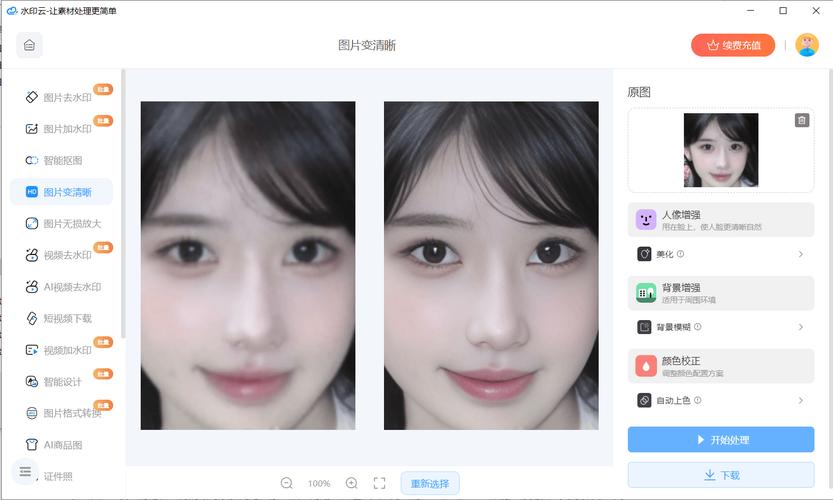Click the 重新选择 reselect button
833x500 pixels.
pyautogui.click(x=430, y=483)
